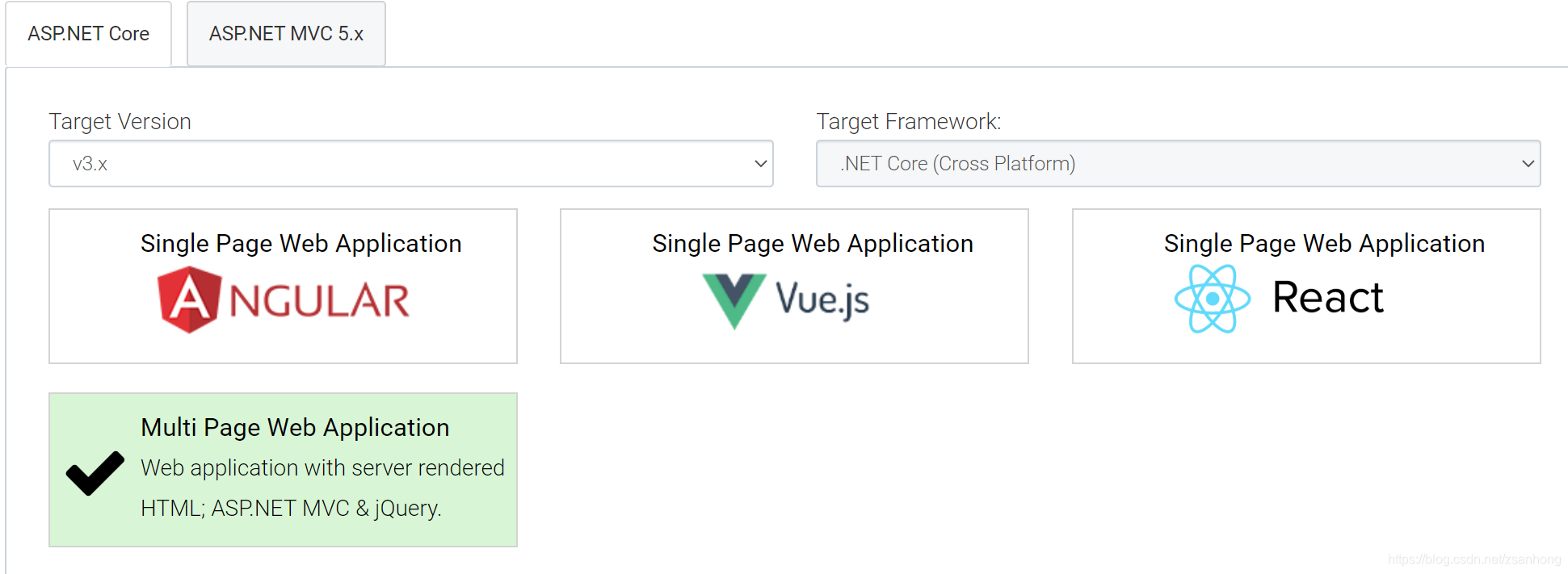Click the React atom logo
Viewport: 1568px width, 574px height.
(x=1213, y=299)
